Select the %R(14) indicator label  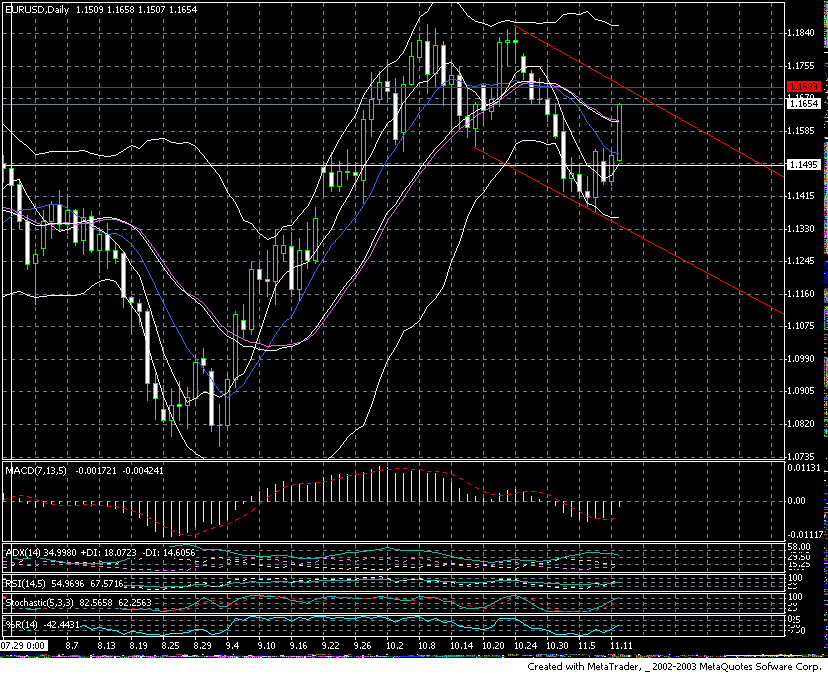(22, 625)
